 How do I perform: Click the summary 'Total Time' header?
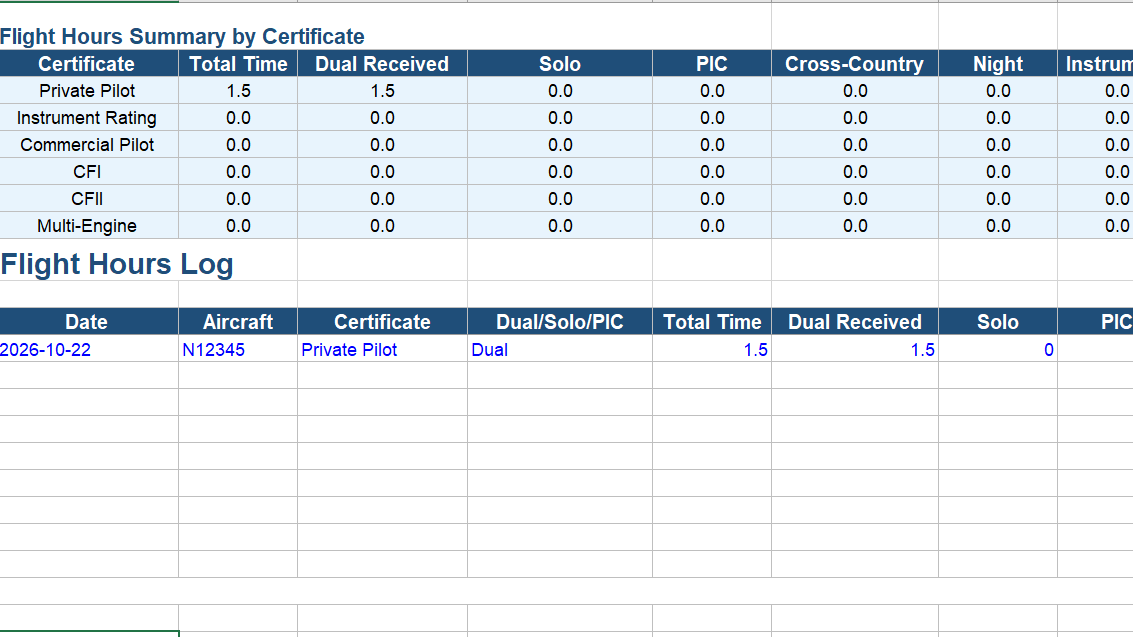coord(238,64)
